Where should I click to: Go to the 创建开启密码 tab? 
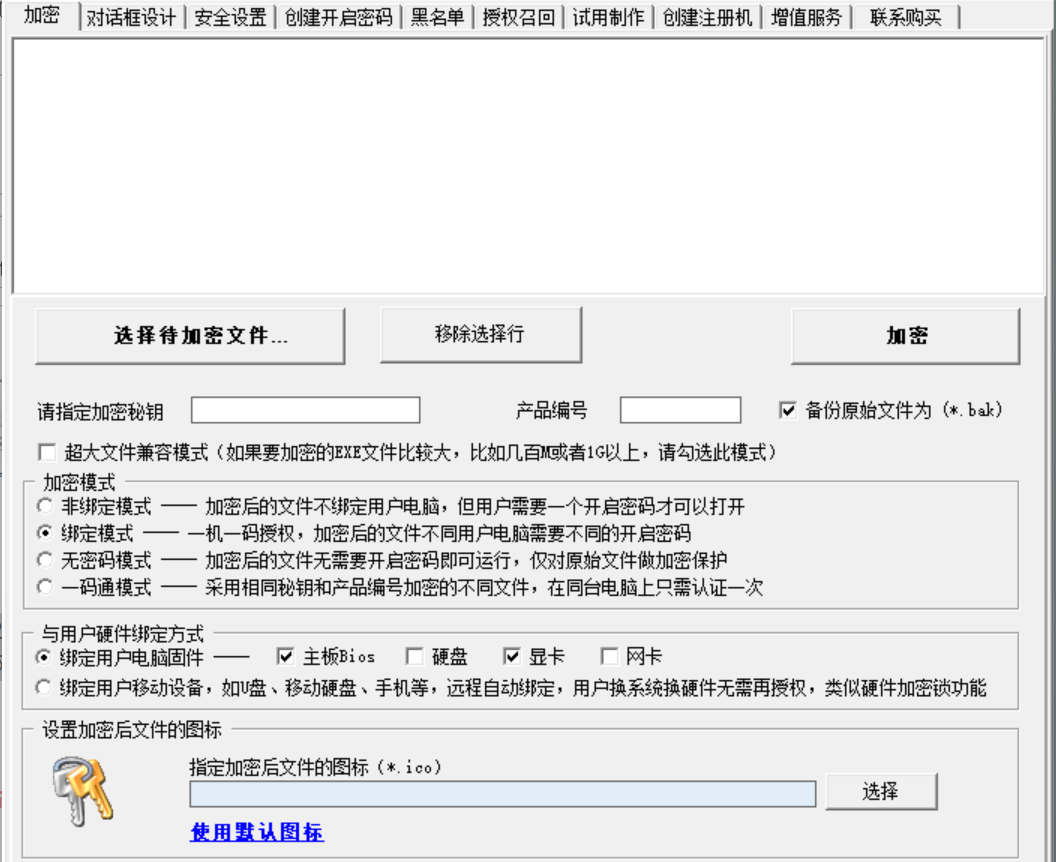click(x=338, y=17)
